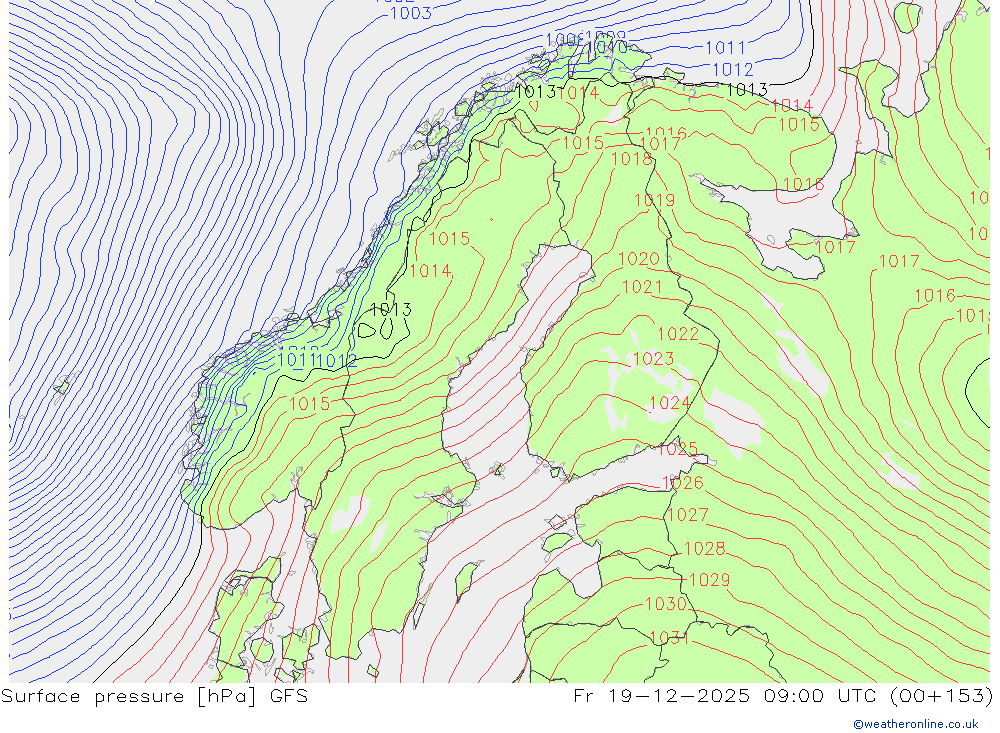Viewport: 1000px width, 733px height.
Task: Click the red 1021 isobar label
Action: tap(642, 287)
